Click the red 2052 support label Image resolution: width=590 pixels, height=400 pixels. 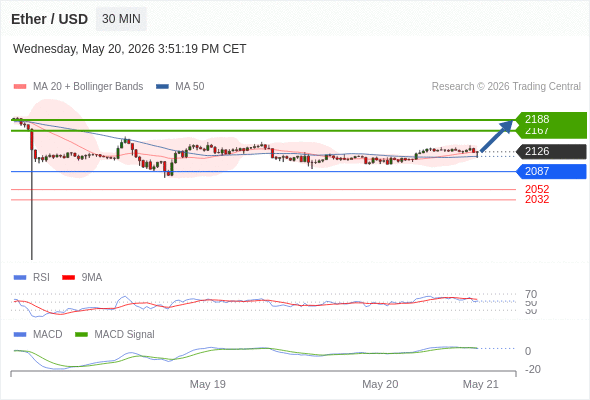537,189
